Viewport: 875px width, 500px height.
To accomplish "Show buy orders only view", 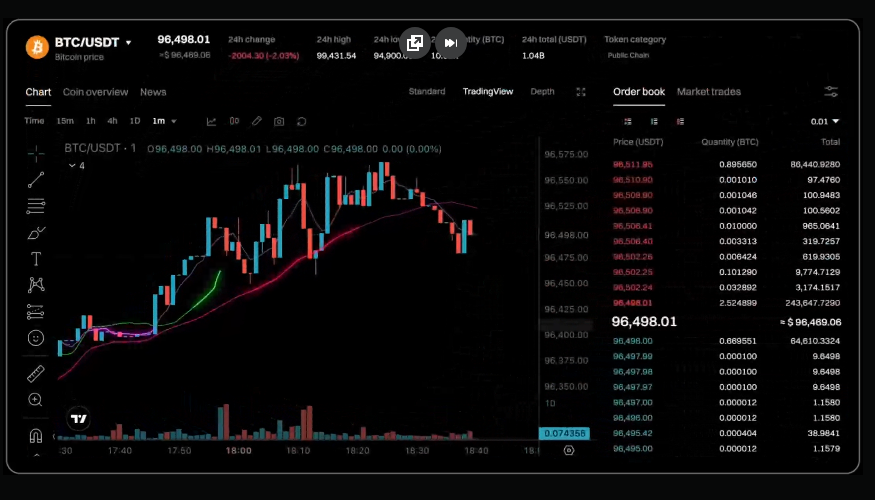I will tap(654, 121).
